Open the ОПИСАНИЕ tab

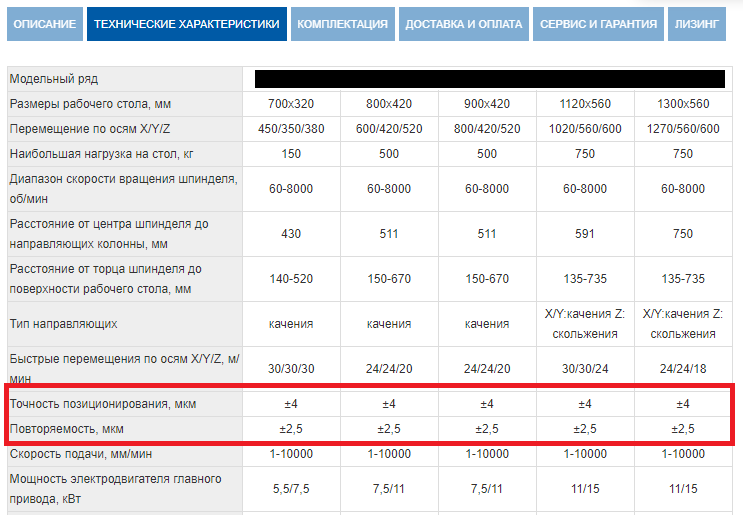pyautogui.click(x=45, y=24)
